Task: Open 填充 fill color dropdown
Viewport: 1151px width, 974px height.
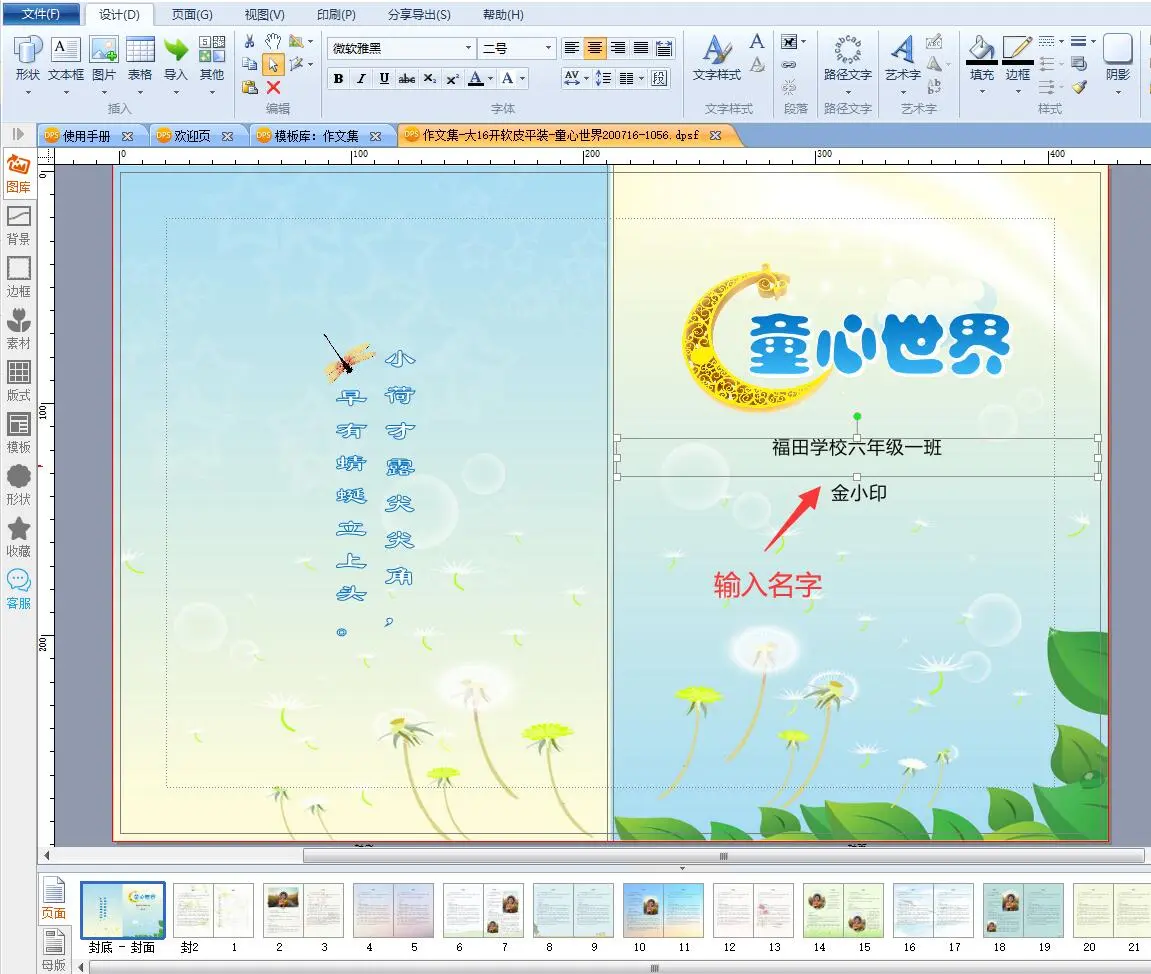Action: (982, 92)
